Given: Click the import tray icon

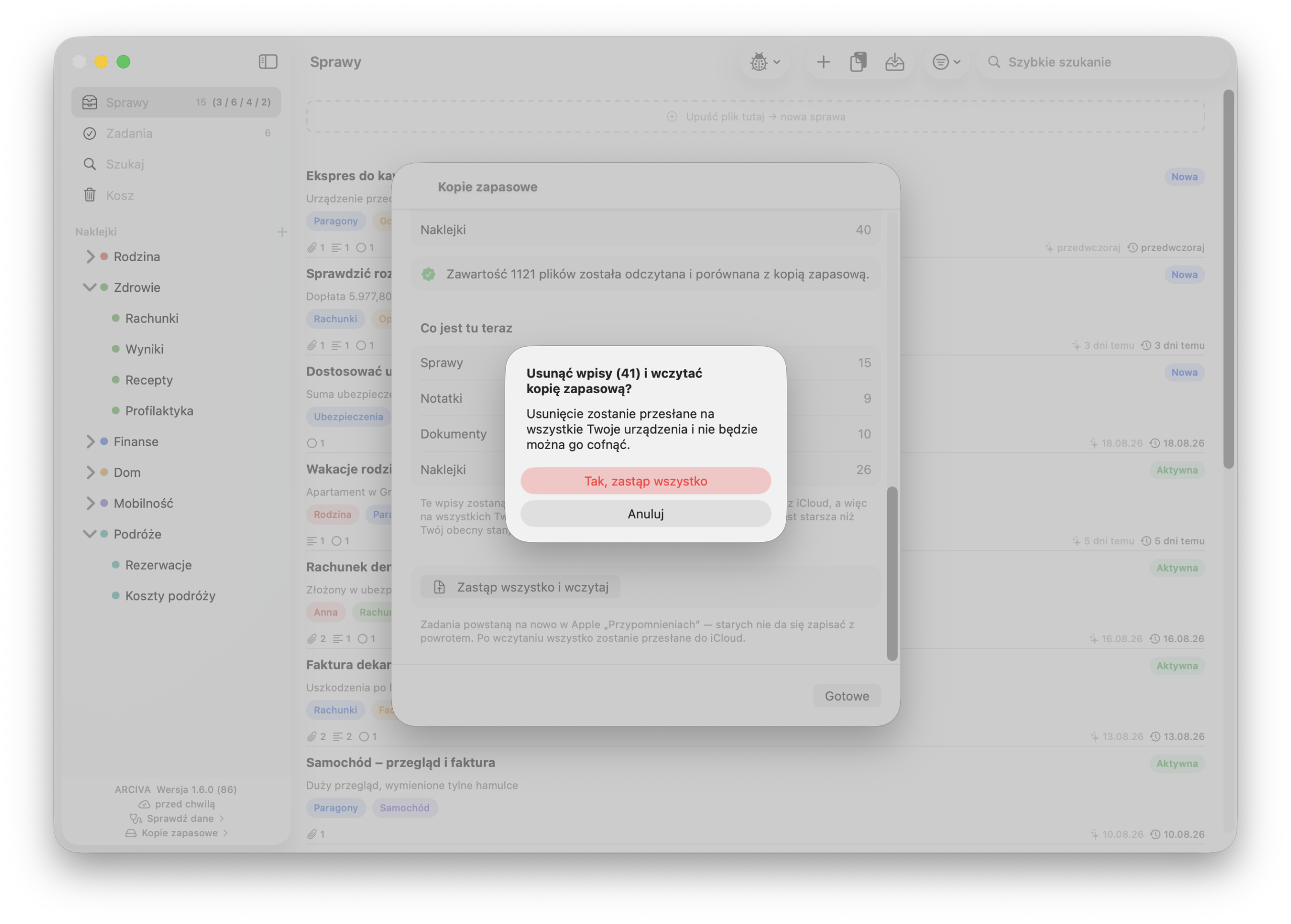Looking at the screenshot, I should click(894, 61).
